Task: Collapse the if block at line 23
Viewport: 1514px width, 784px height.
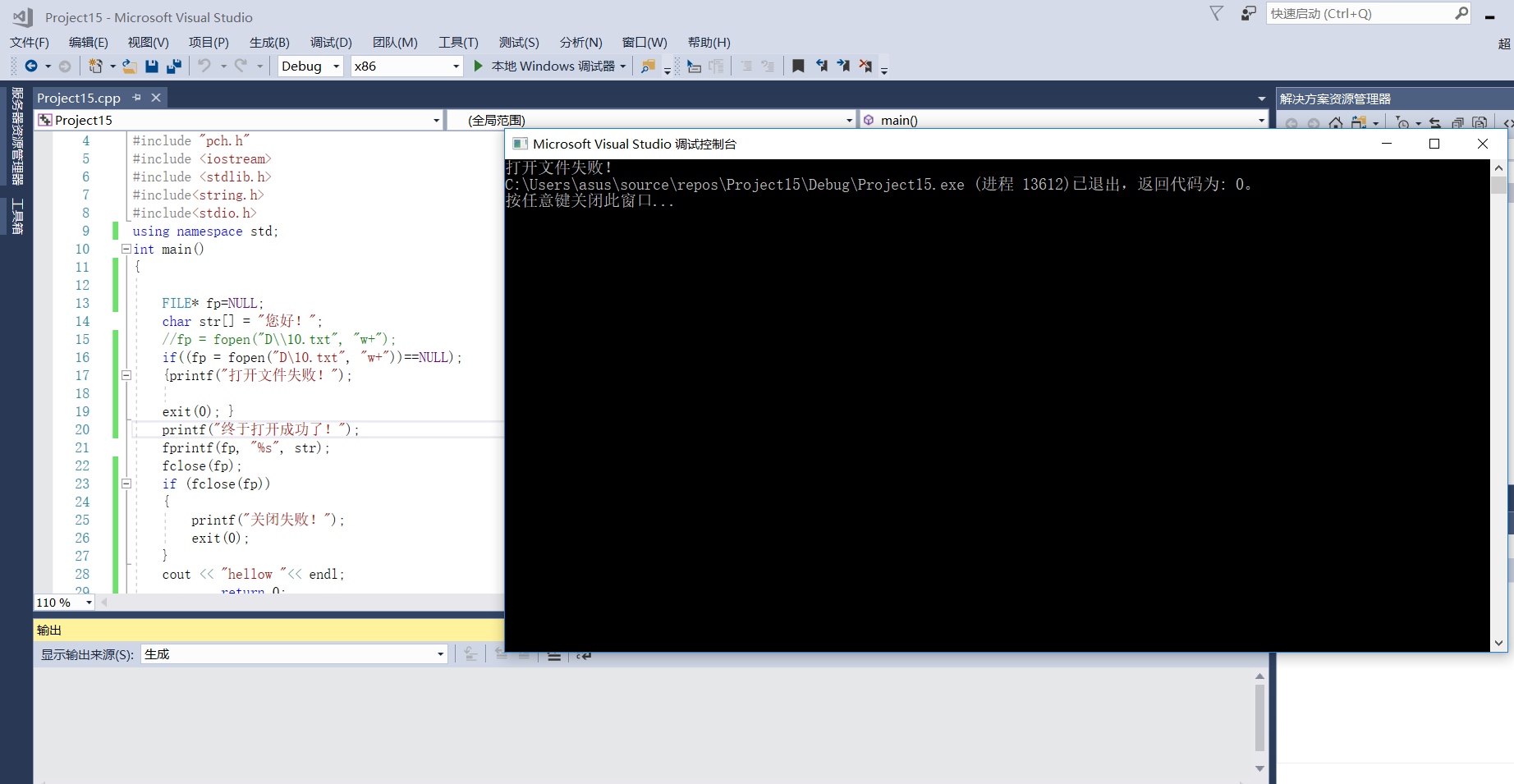Action: pos(126,484)
